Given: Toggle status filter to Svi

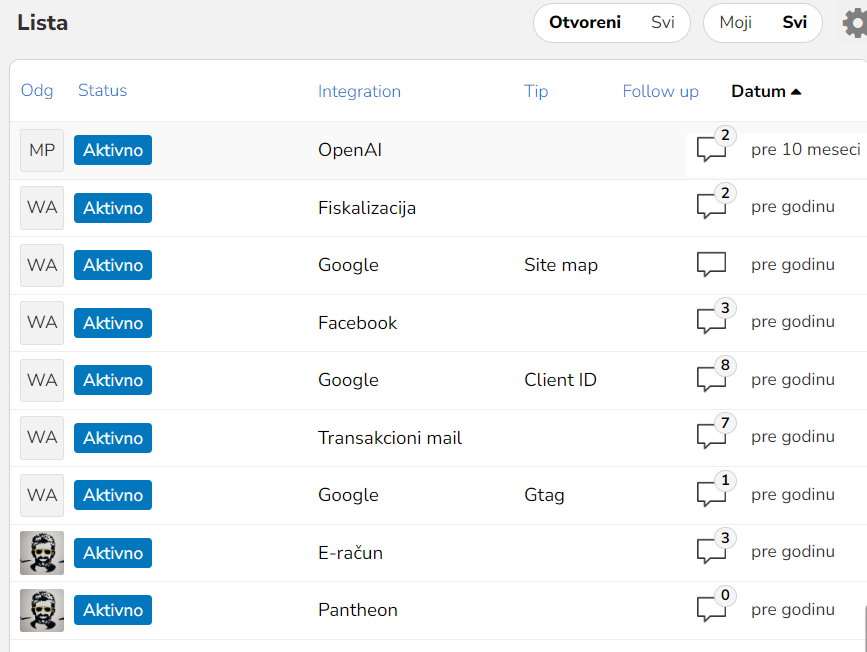Looking at the screenshot, I should point(662,23).
